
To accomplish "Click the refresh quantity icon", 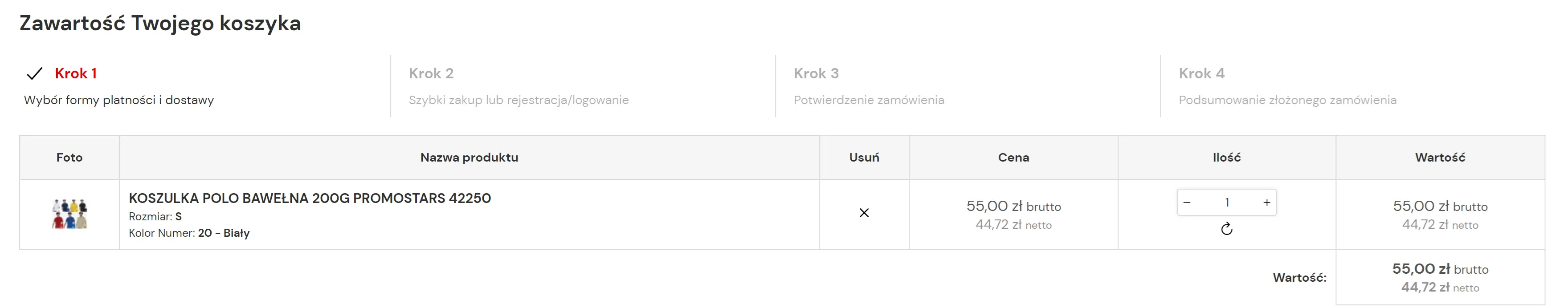I will pyautogui.click(x=1226, y=229).
